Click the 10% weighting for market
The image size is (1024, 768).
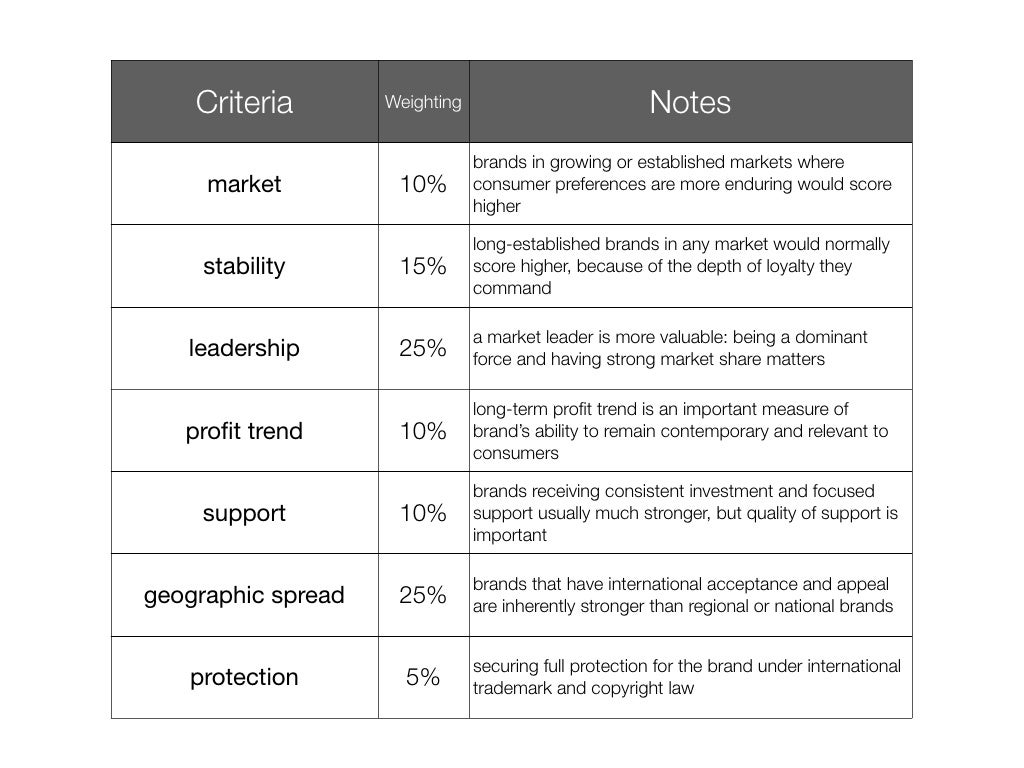423,184
